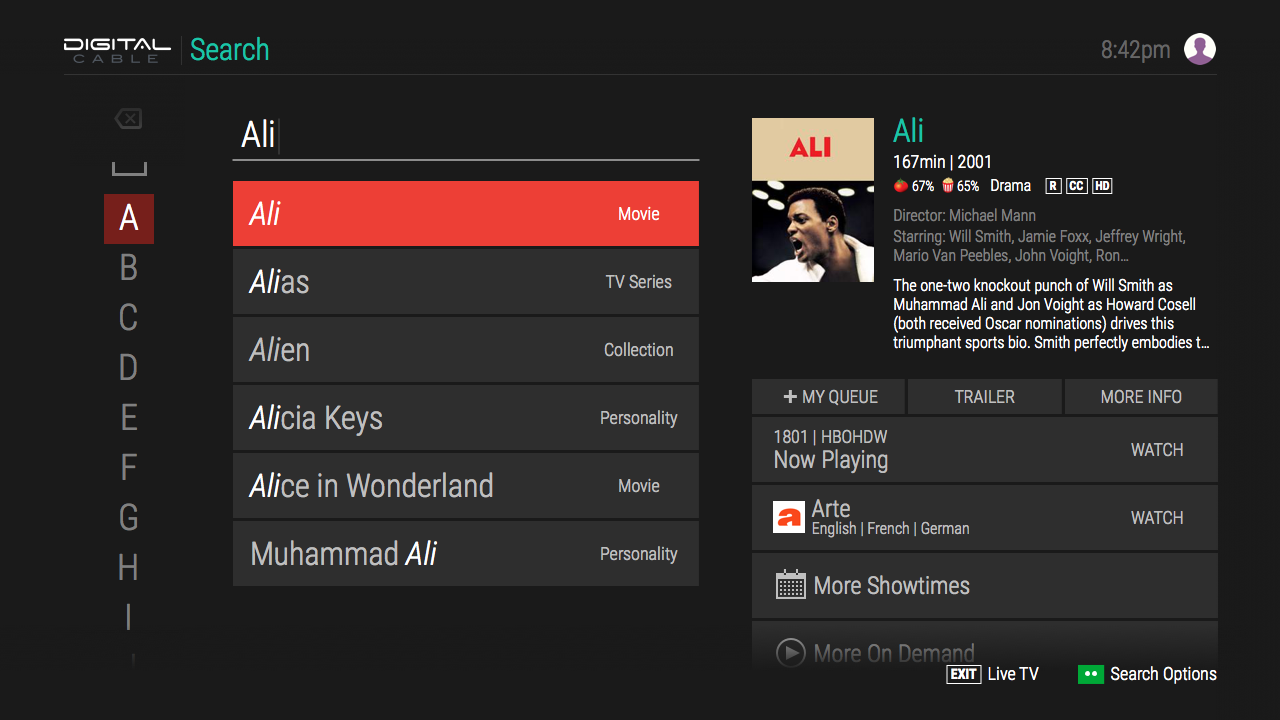Screen dimensions: 1280x720
Task: Click the Arte channel logo
Action: coord(789,518)
